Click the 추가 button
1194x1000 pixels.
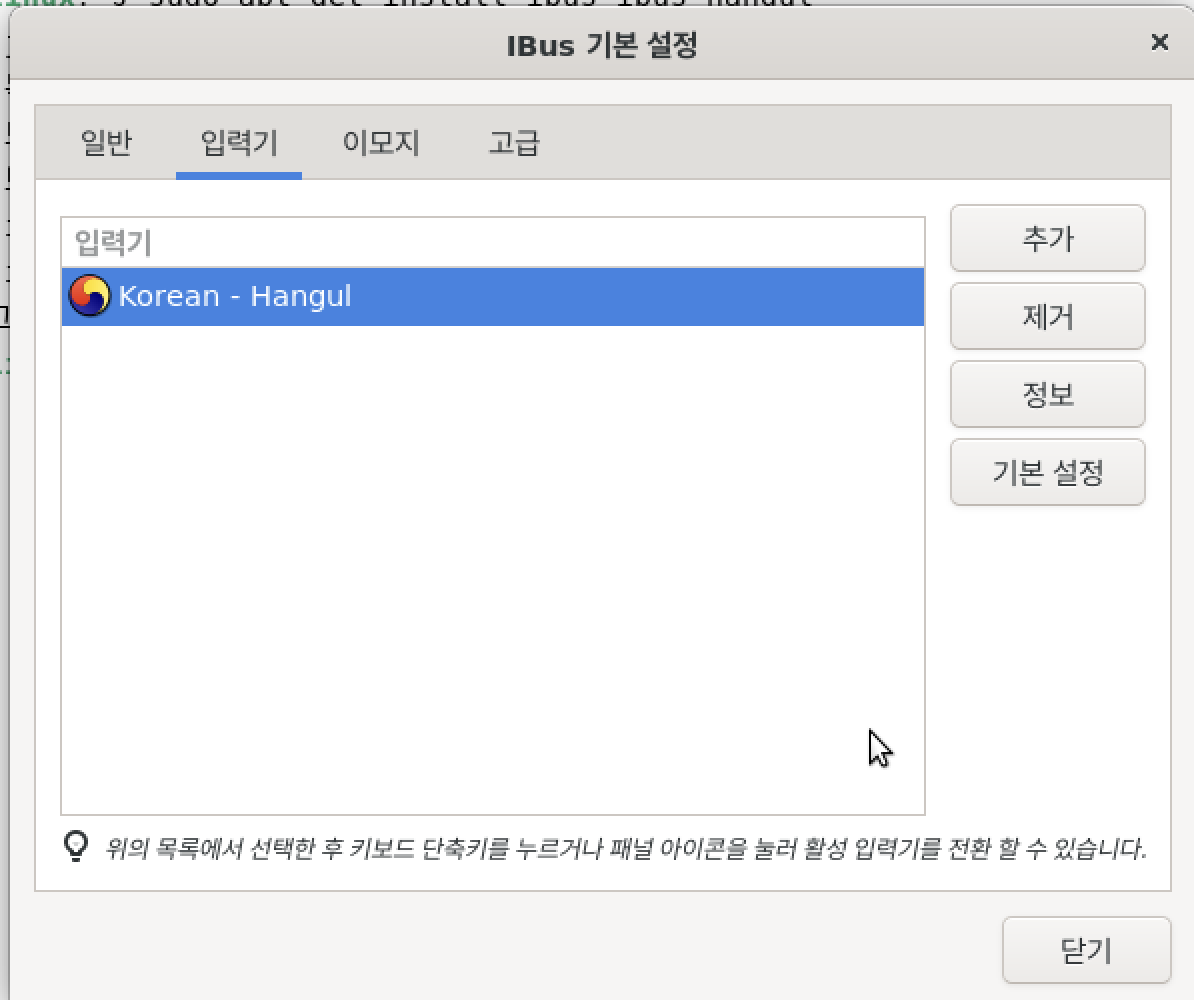click(x=1048, y=238)
